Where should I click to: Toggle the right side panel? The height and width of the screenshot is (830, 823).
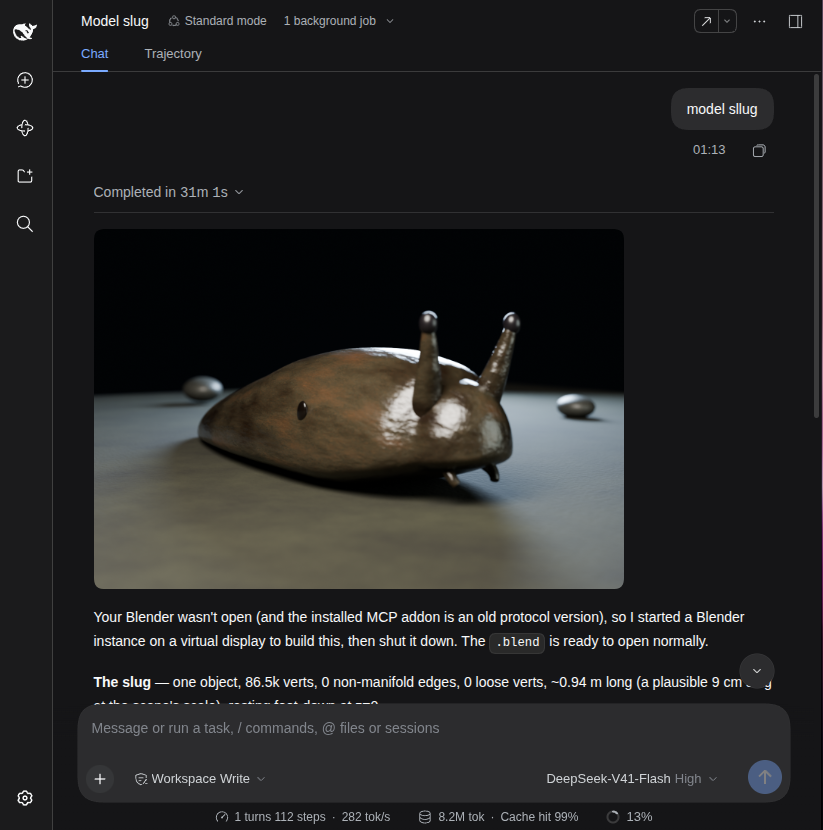pyautogui.click(x=795, y=21)
